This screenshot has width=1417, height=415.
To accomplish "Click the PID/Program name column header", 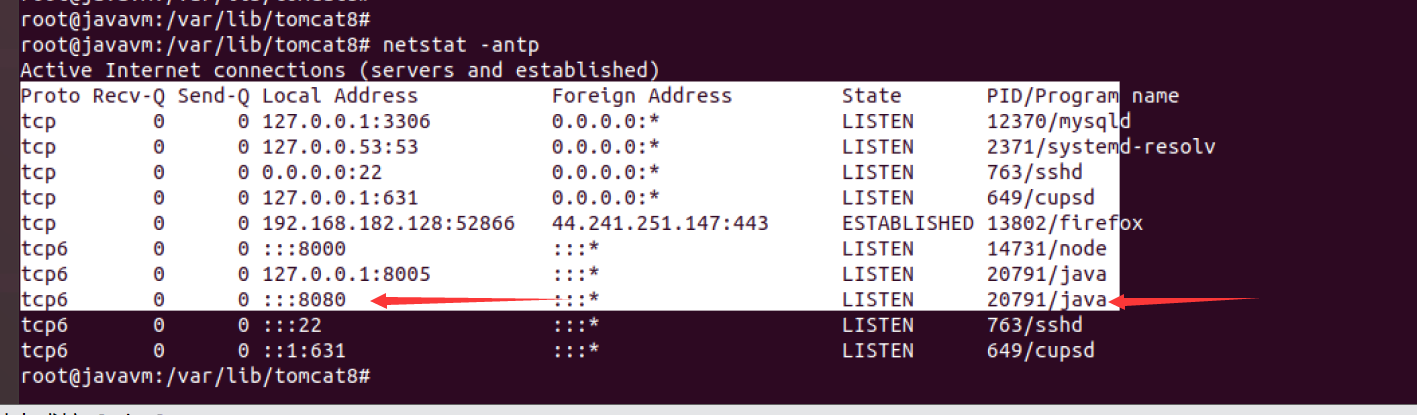I will pos(1082,96).
